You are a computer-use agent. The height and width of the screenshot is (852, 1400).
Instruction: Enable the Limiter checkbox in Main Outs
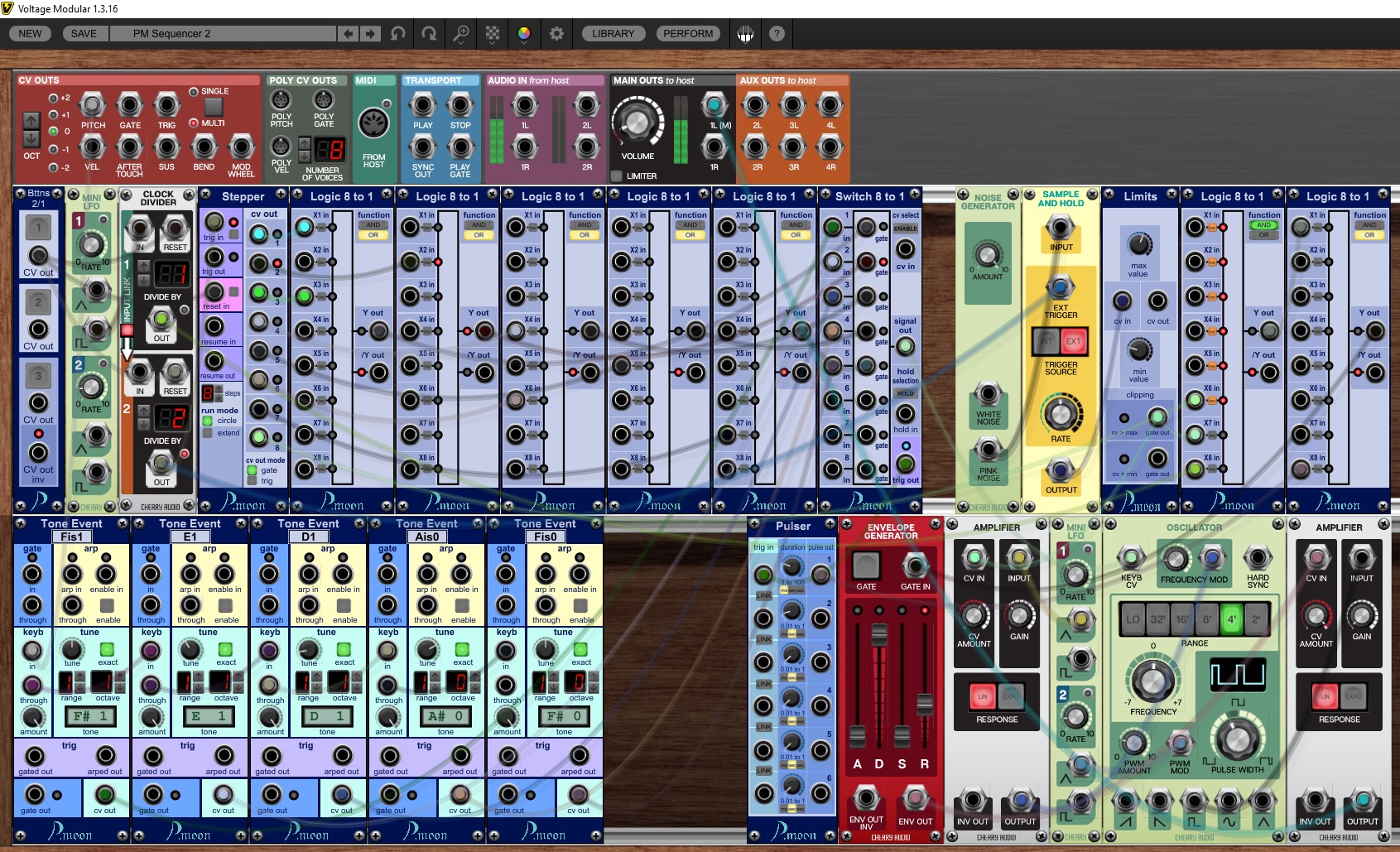coord(617,176)
